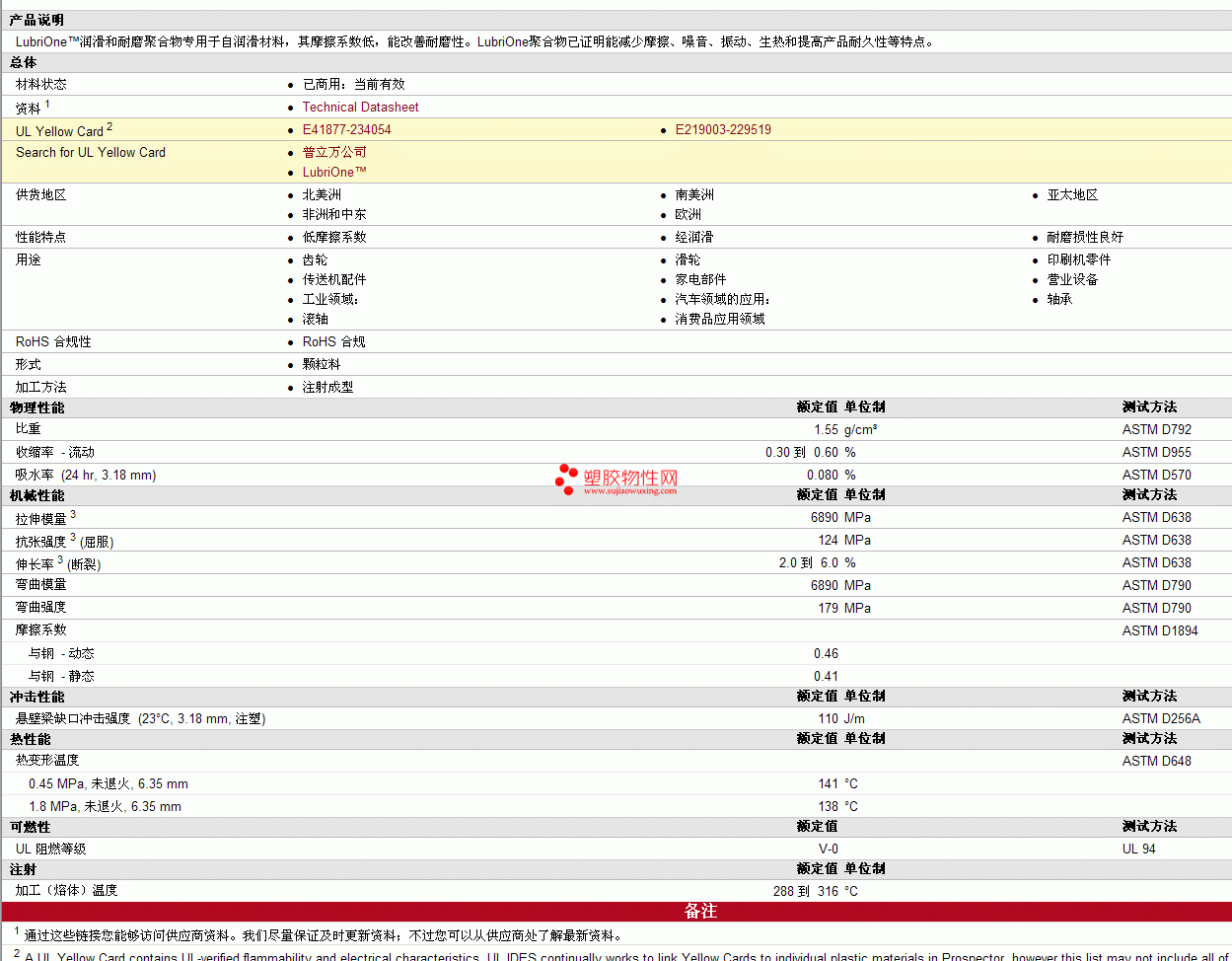Open UL Yellow Card E219003-229519
1232x961 pixels.
coord(723,129)
